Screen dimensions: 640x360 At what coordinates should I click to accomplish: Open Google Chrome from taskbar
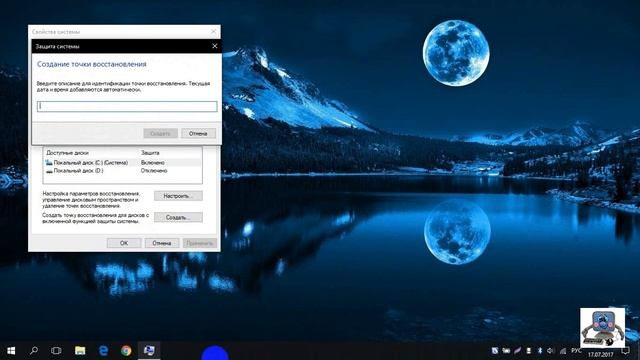[126, 351]
